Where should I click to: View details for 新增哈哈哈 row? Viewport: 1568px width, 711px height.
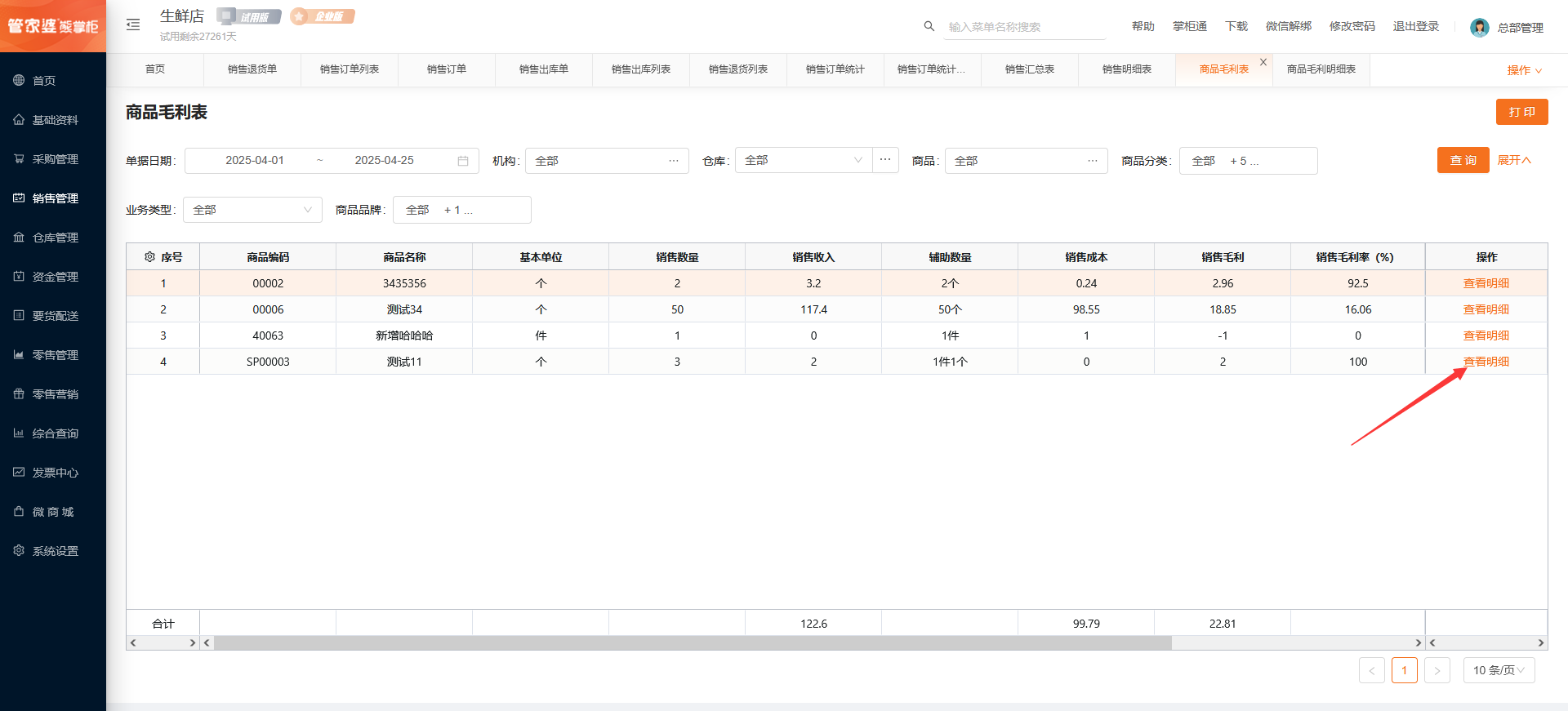coord(1486,336)
